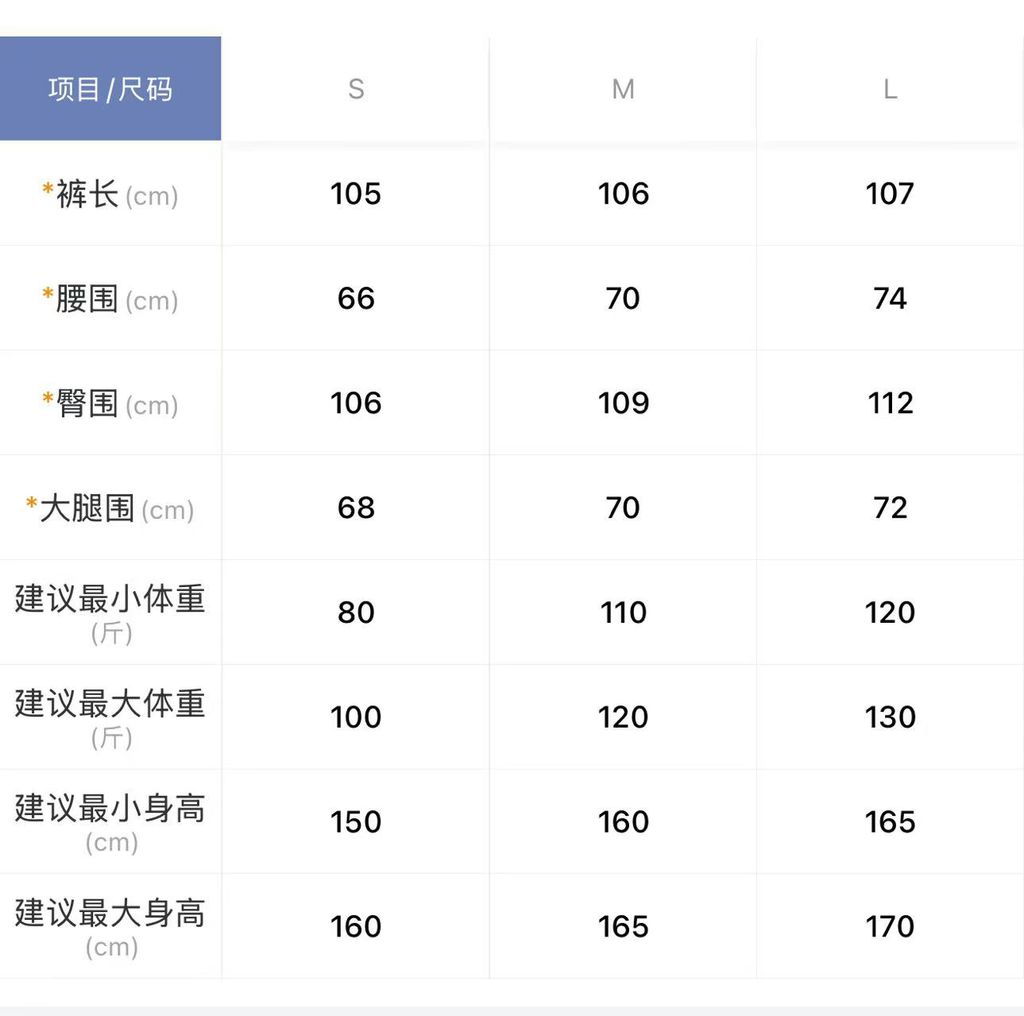Click the S size 裤长 value 105
Image resolution: width=1024 pixels, height=1016 pixels.
356,194
